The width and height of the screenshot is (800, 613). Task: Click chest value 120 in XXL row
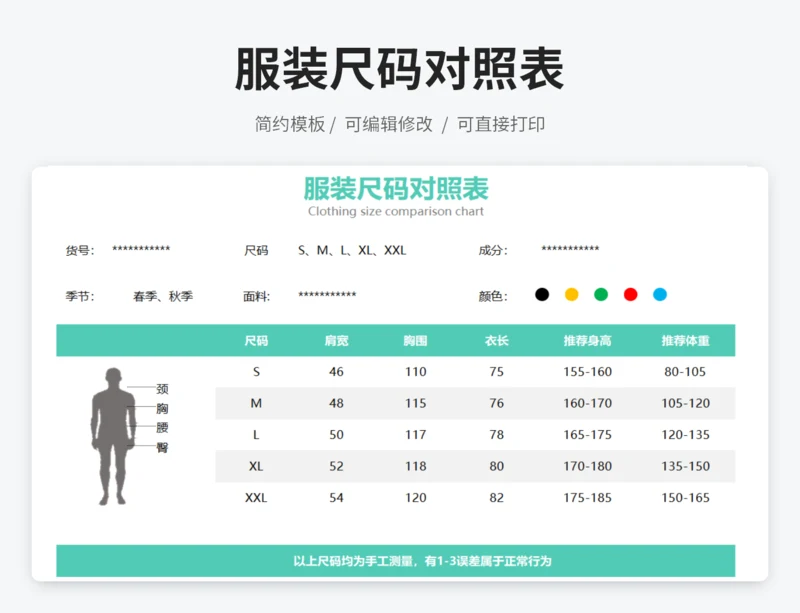click(416, 498)
